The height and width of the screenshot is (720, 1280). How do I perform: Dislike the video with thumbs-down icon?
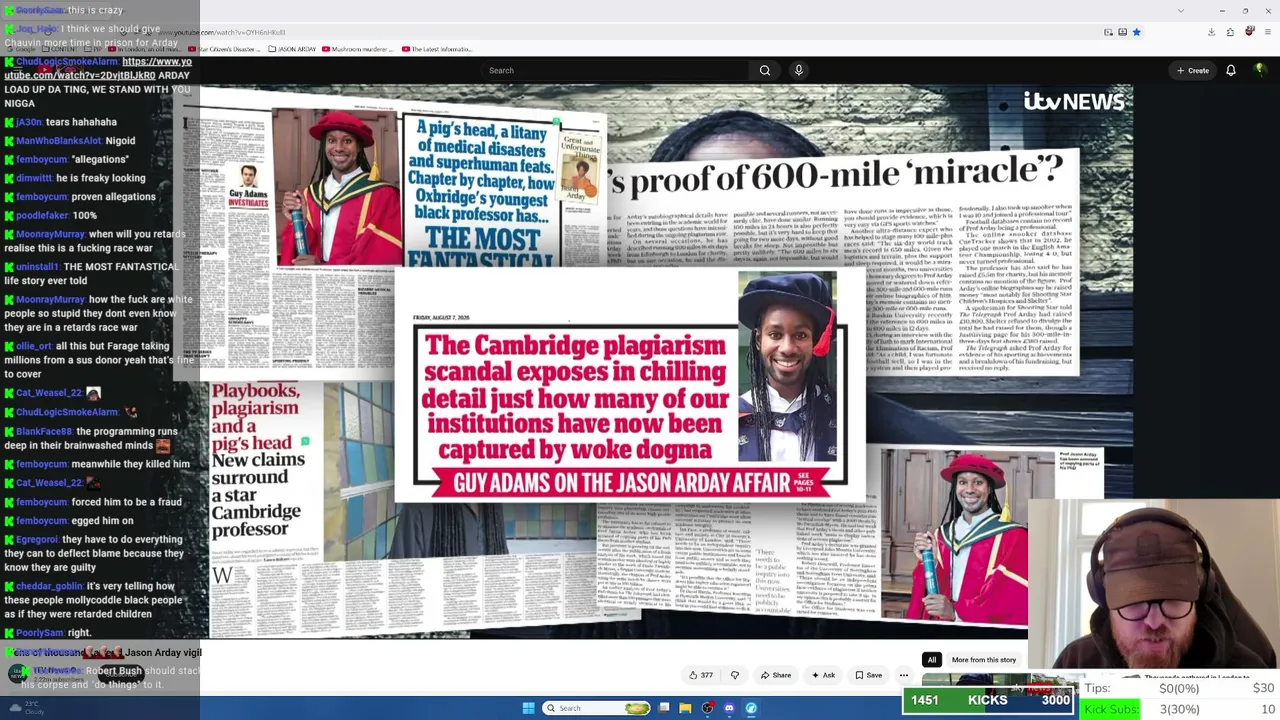coord(735,675)
